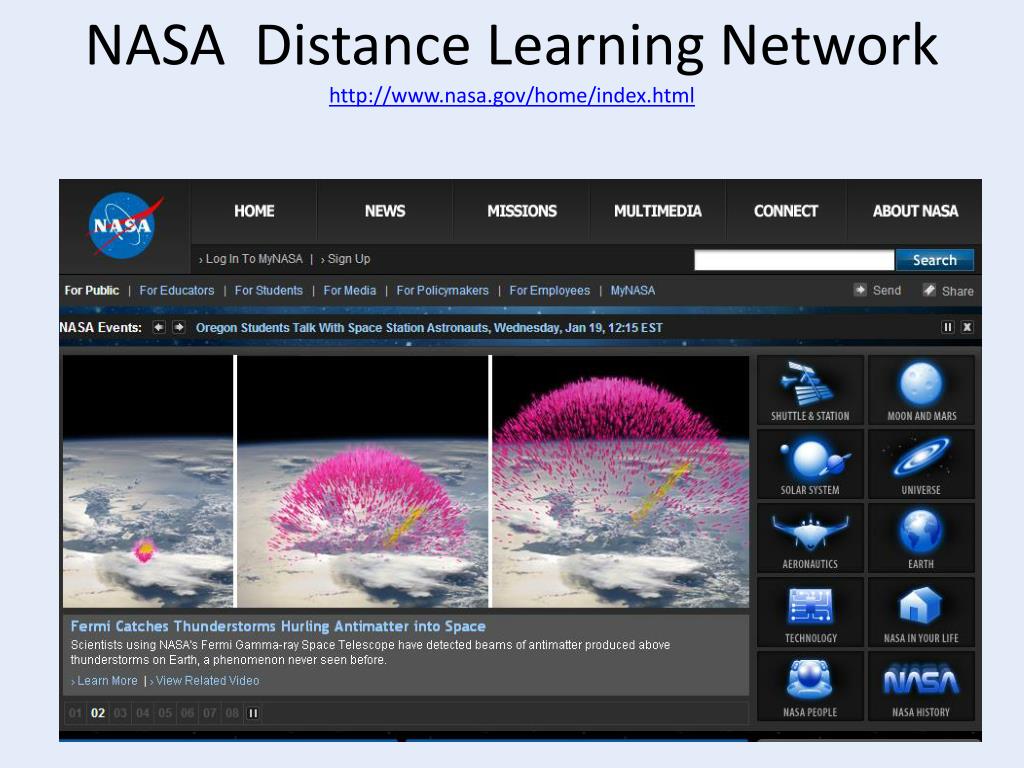Click the small antimatter burst image panel

(x=148, y=481)
